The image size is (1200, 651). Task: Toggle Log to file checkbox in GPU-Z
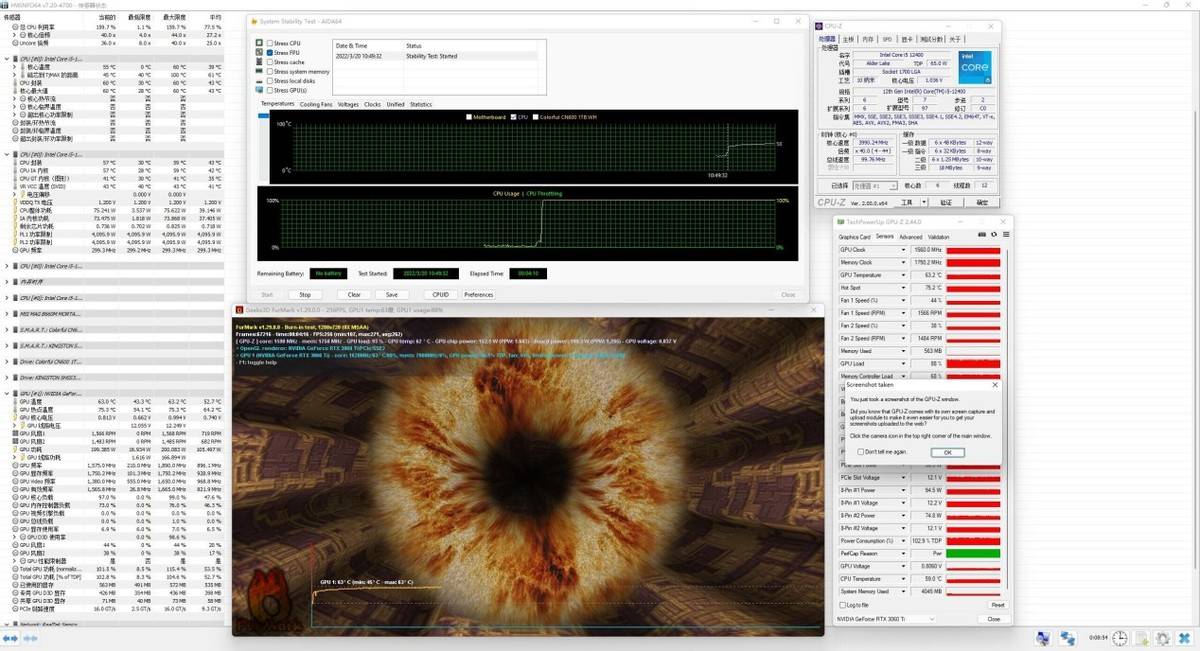[843, 605]
